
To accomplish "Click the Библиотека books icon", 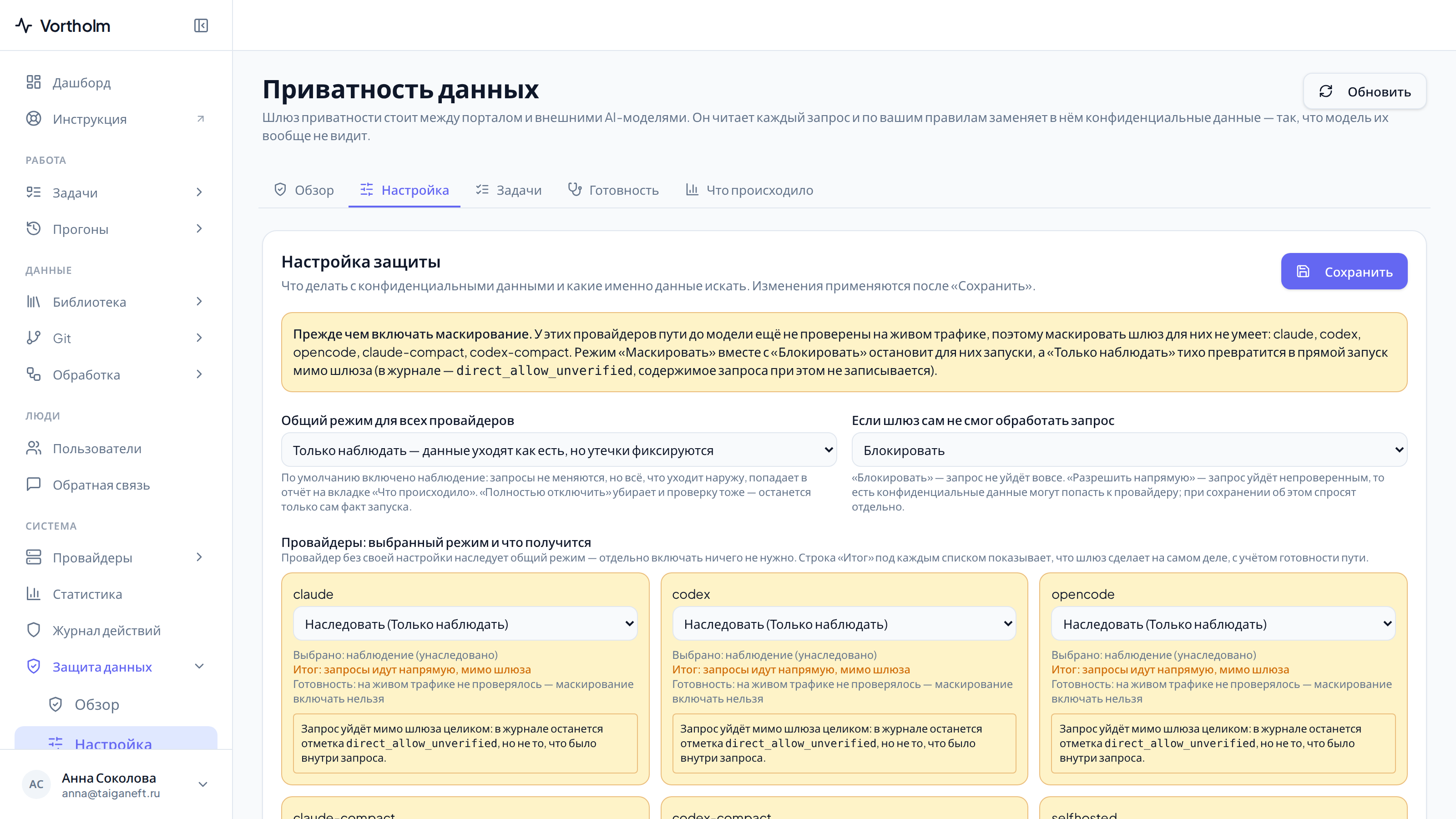I will coord(33,302).
